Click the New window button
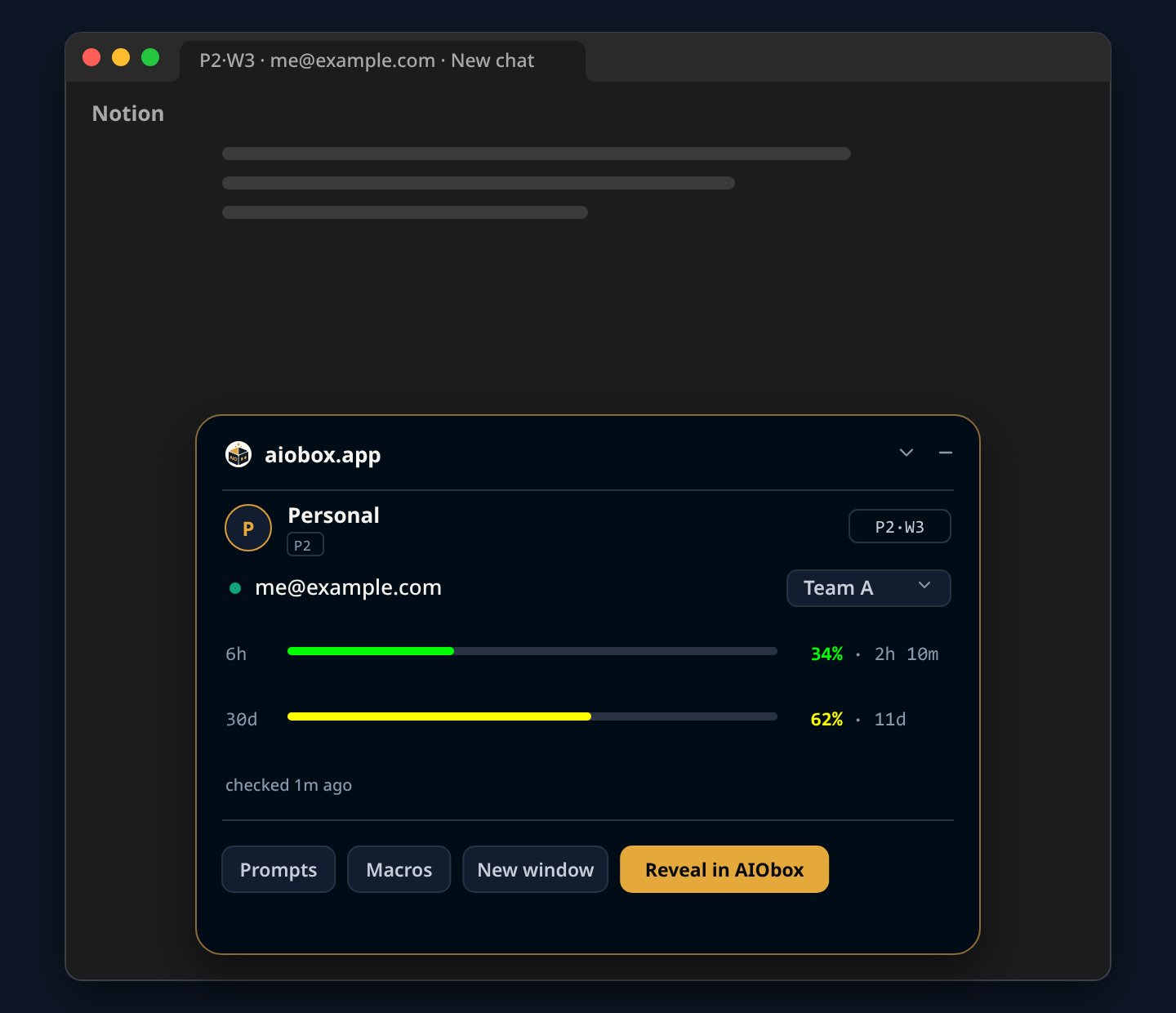1176x1013 pixels. pos(536,869)
